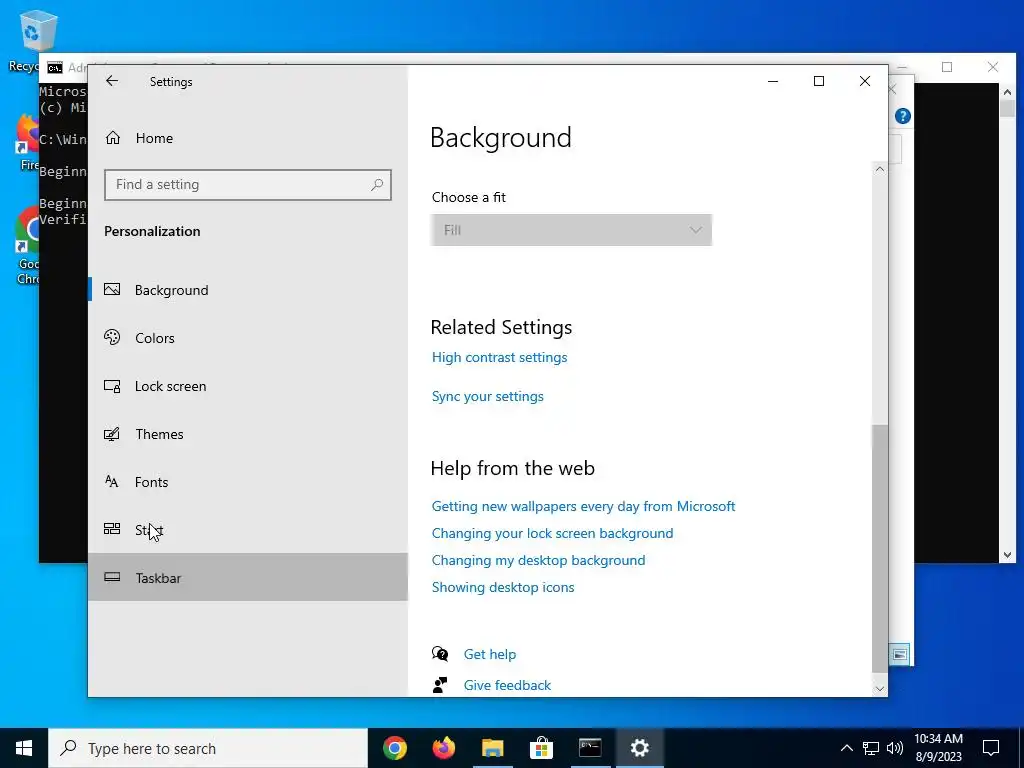This screenshot has width=1024, height=768.
Task: Open Sync your settings link
Action: coord(487,396)
